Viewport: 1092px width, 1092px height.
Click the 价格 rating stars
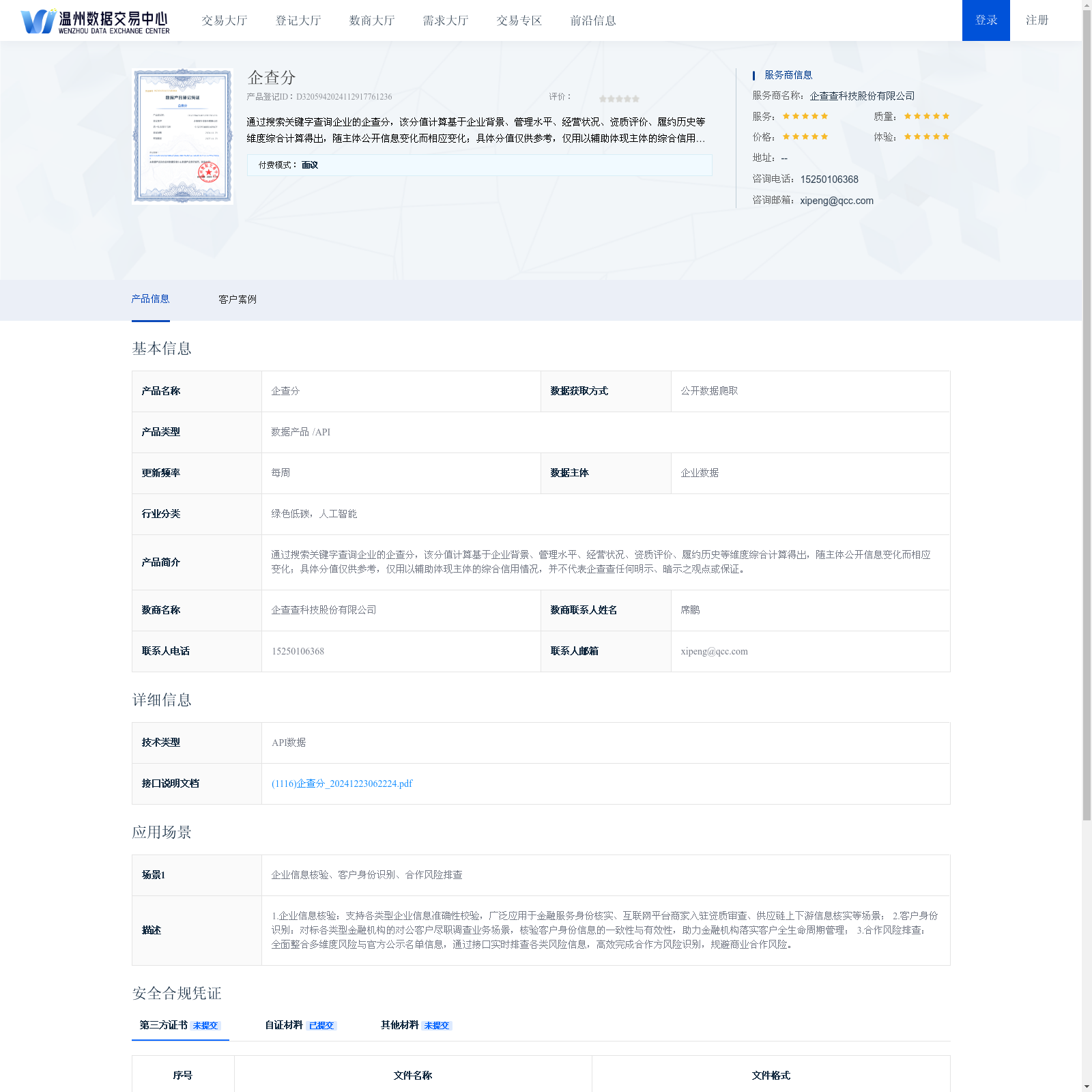click(805, 136)
